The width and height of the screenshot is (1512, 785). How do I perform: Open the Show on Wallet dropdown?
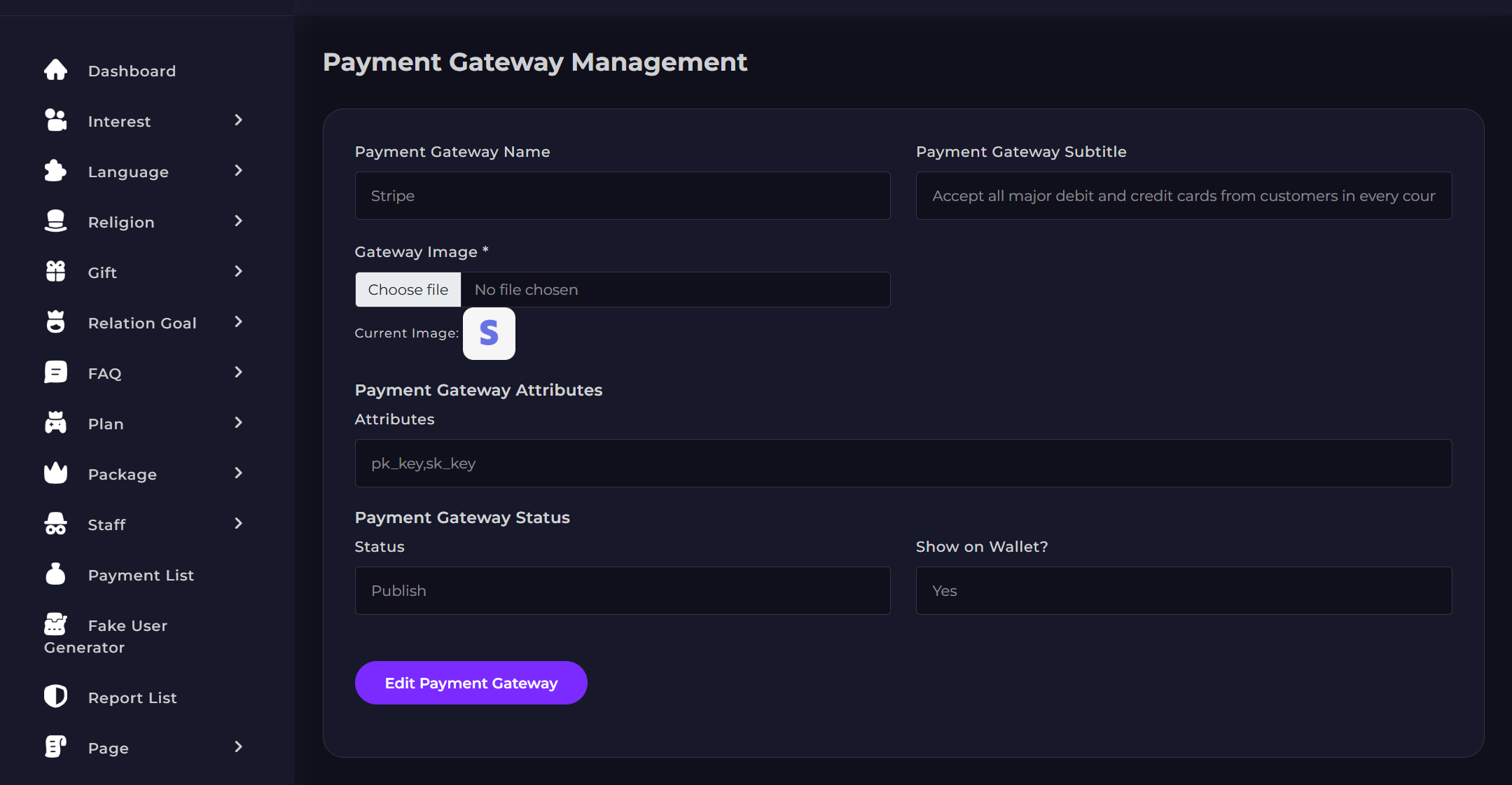[x=1184, y=590]
